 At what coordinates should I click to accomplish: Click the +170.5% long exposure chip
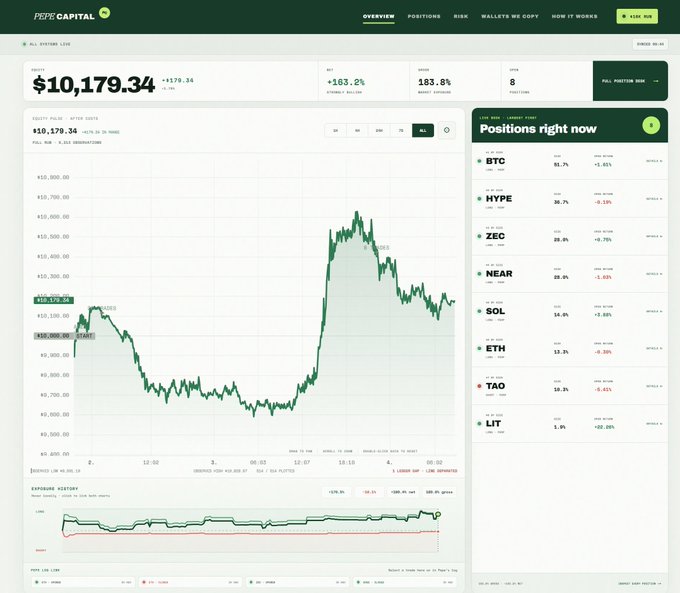(337, 492)
